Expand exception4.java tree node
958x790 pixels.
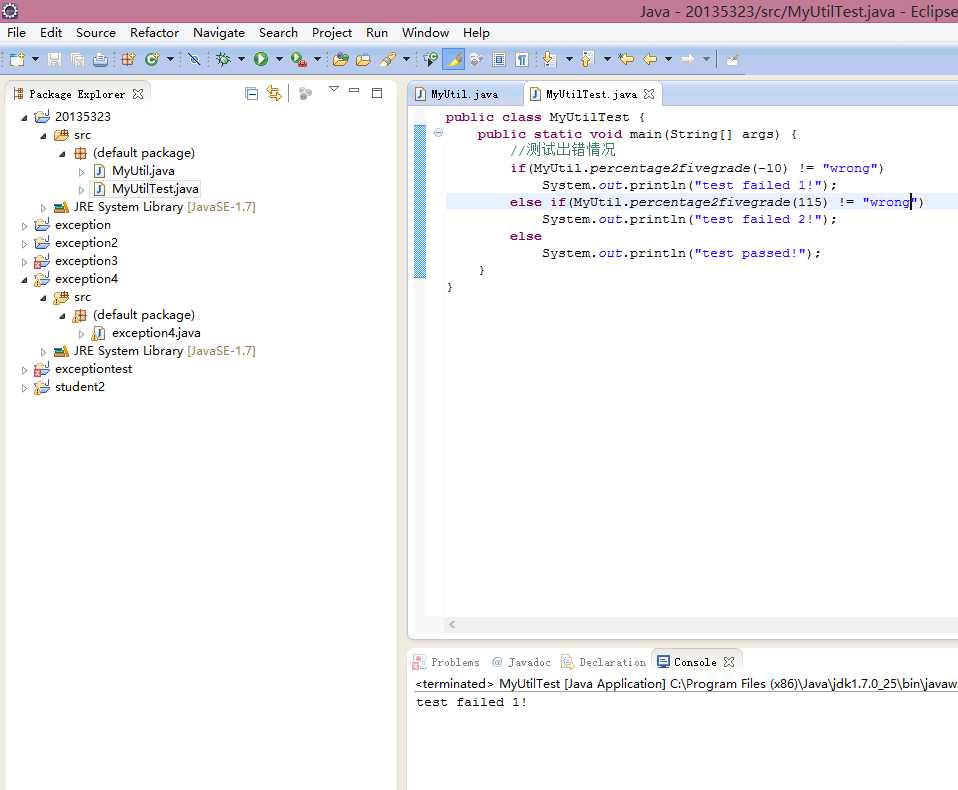(81, 334)
